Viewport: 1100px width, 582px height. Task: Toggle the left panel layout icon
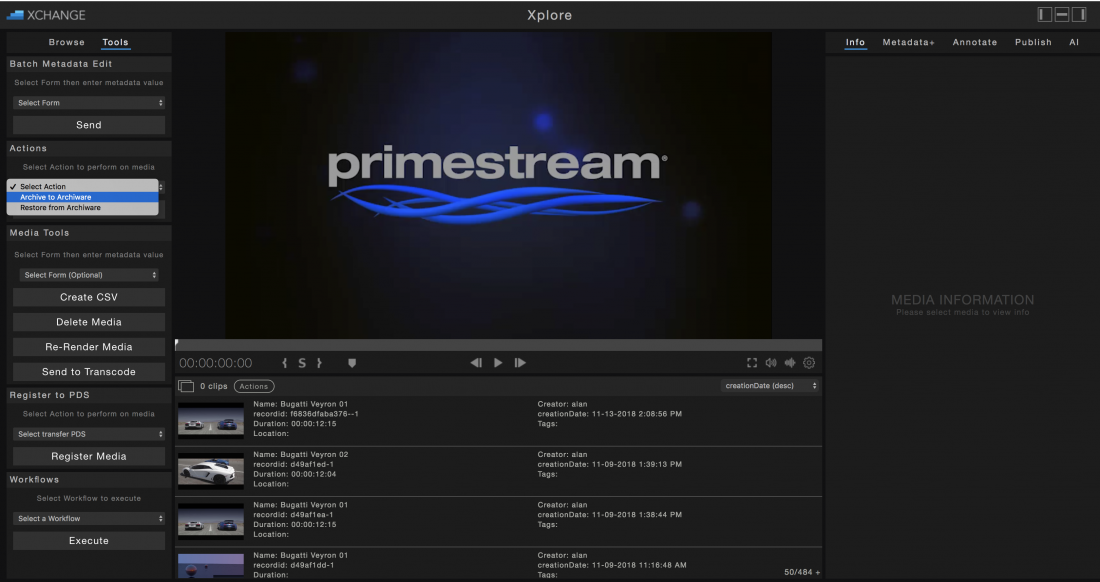(x=1045, y=14)
